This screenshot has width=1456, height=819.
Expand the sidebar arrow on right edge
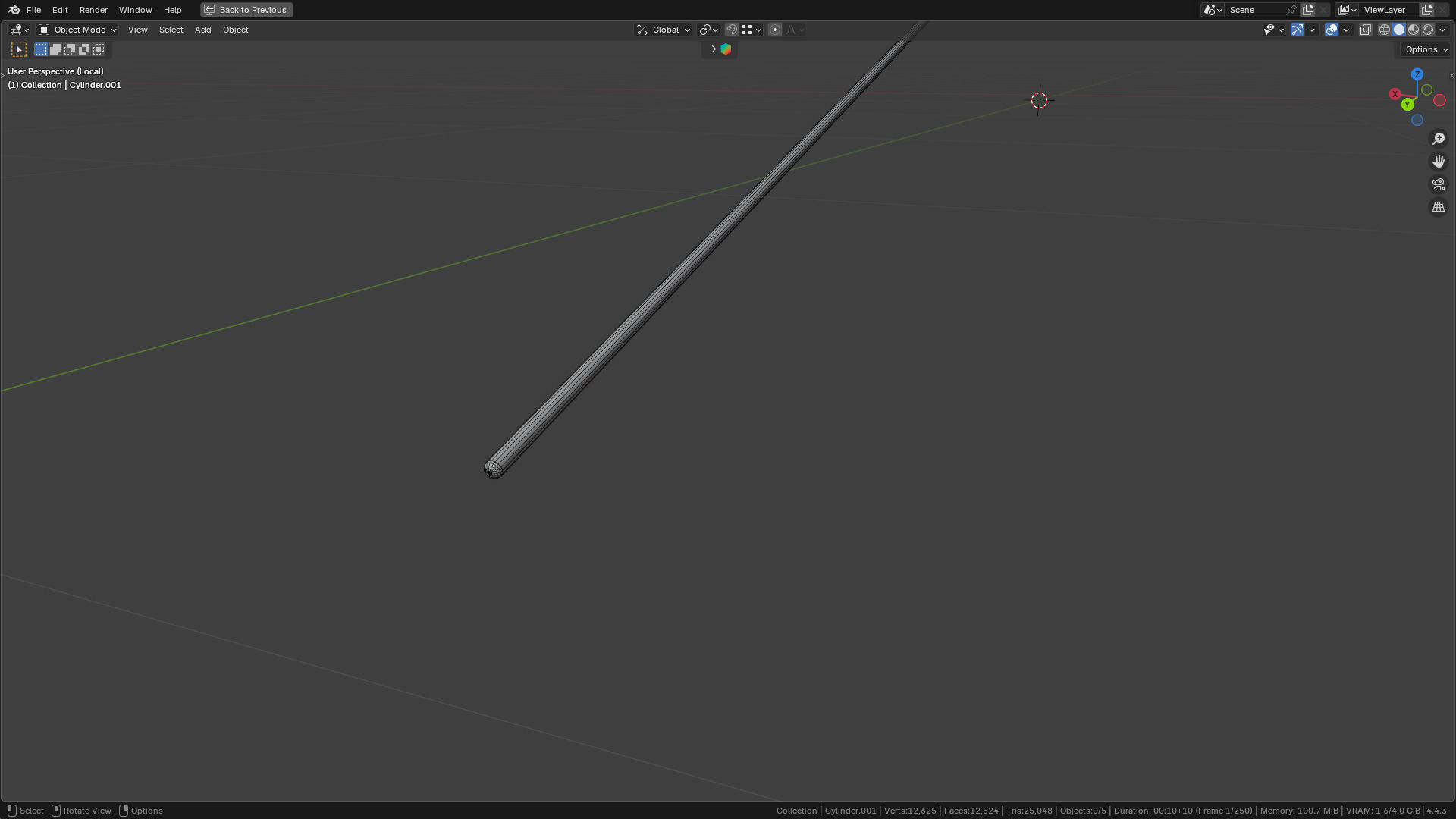(x=1452, y=75)
